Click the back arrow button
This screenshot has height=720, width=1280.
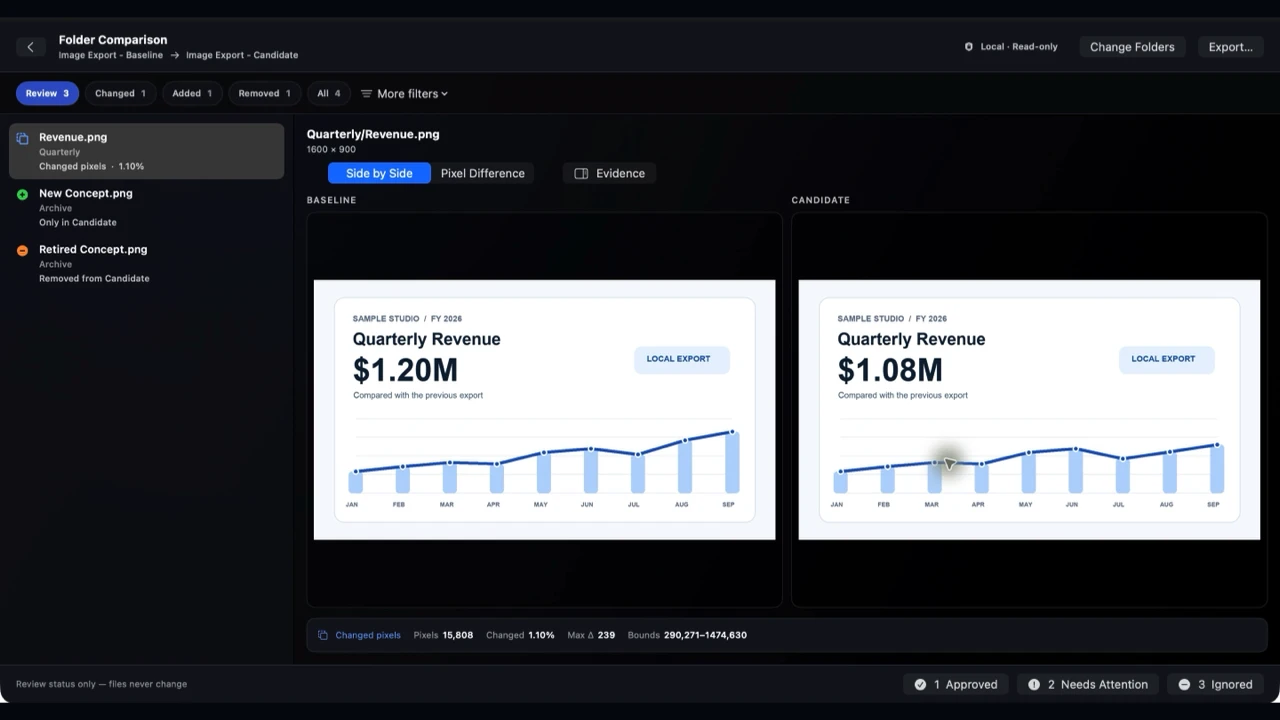coord(30,47)
